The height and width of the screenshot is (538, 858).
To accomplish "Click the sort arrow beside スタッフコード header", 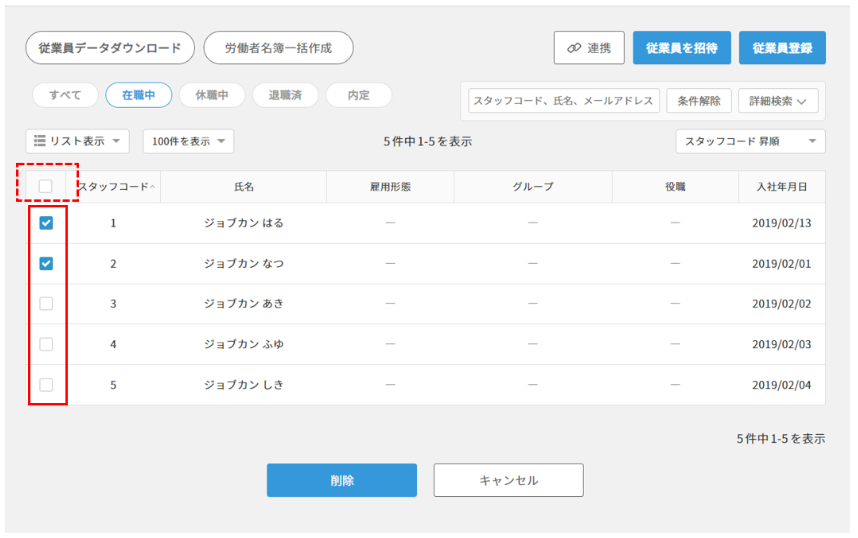I will (153, 187).
